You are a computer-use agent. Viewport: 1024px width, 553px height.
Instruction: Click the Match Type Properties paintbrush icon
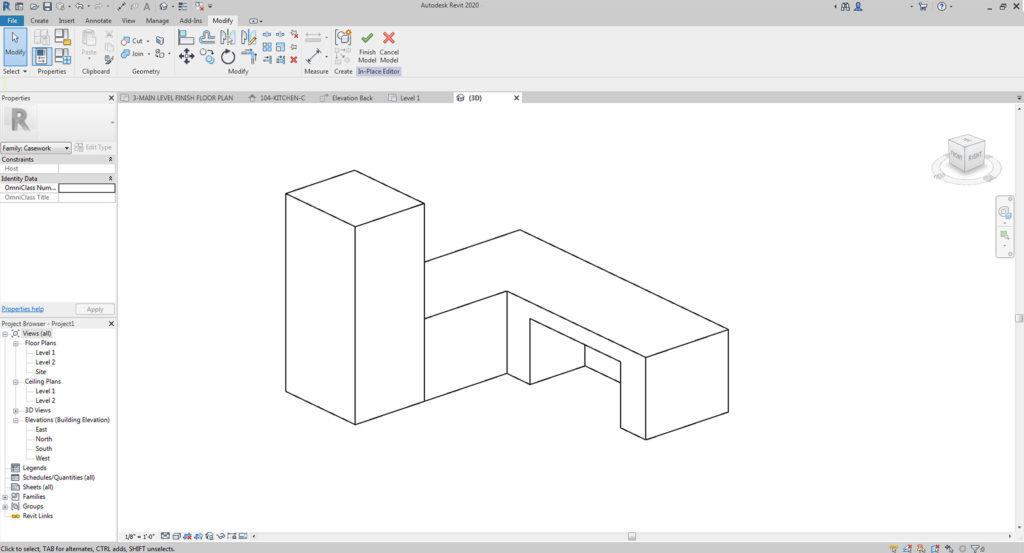pos(108,59)
